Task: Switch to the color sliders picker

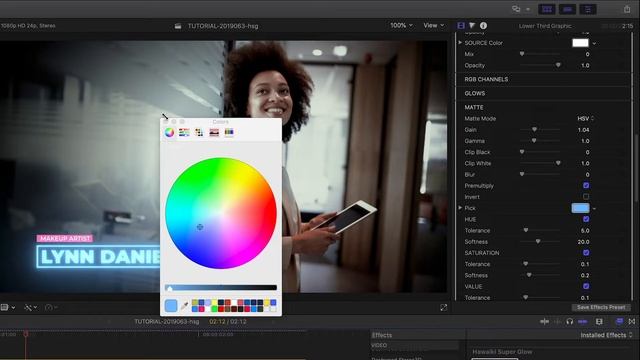Action: (184, 132)
